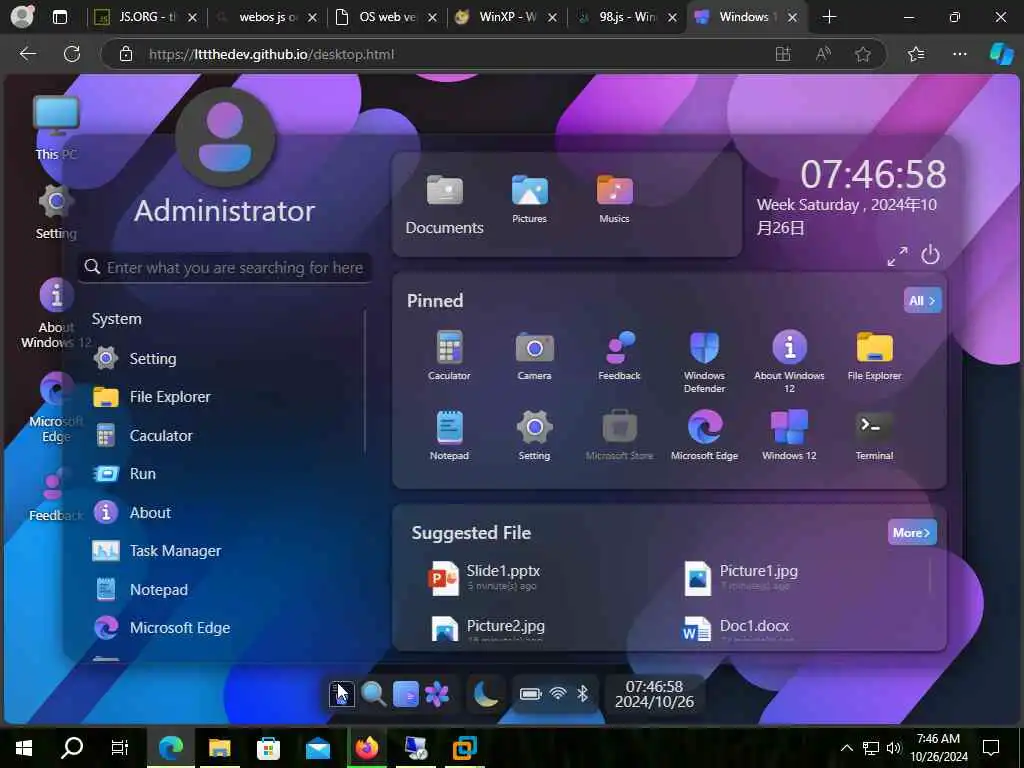Open Microsoft Edge in System list

click(x=225, y=628)
